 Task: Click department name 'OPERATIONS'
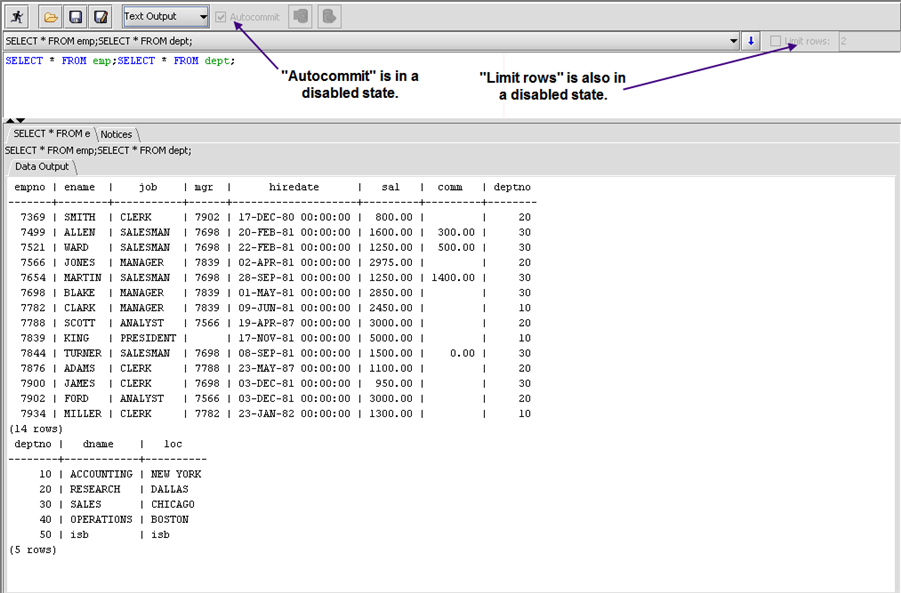pos(101,519)
